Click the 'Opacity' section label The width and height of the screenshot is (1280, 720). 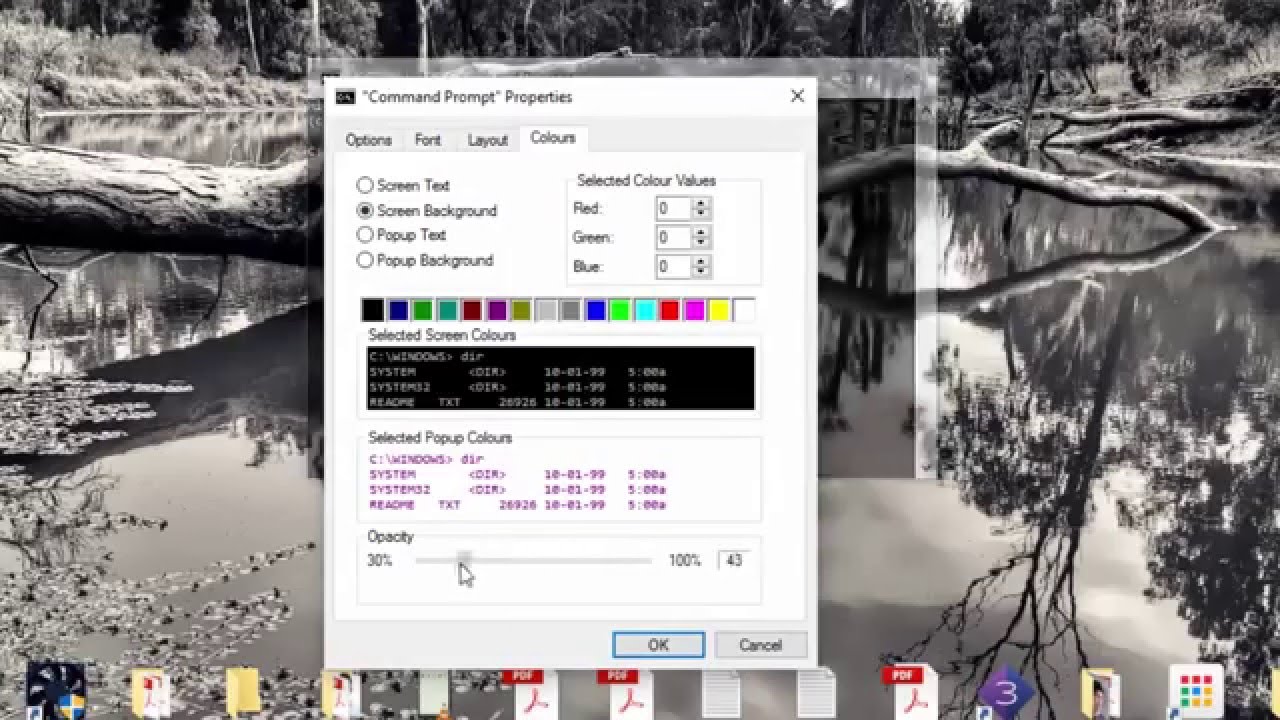[390, 537]
